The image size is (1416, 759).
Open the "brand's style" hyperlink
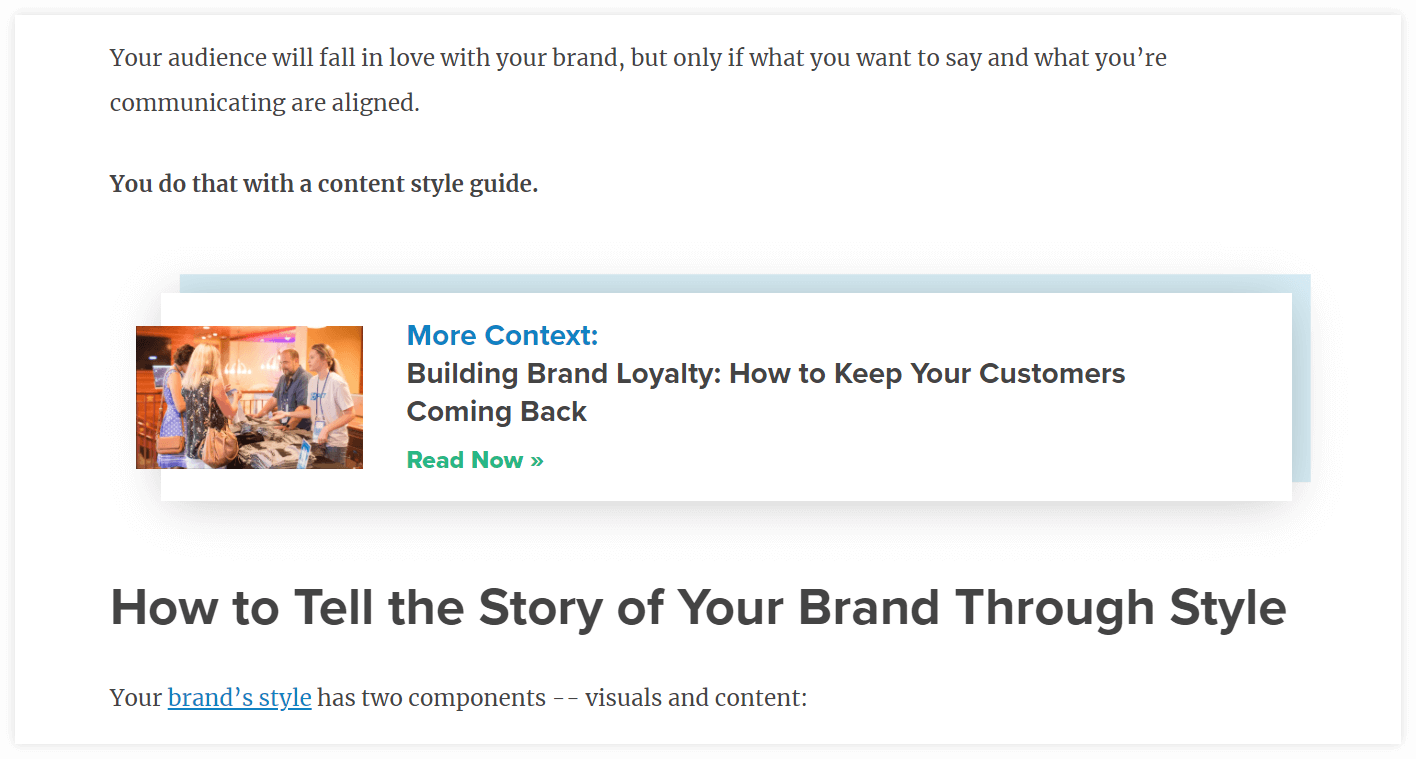239,697
